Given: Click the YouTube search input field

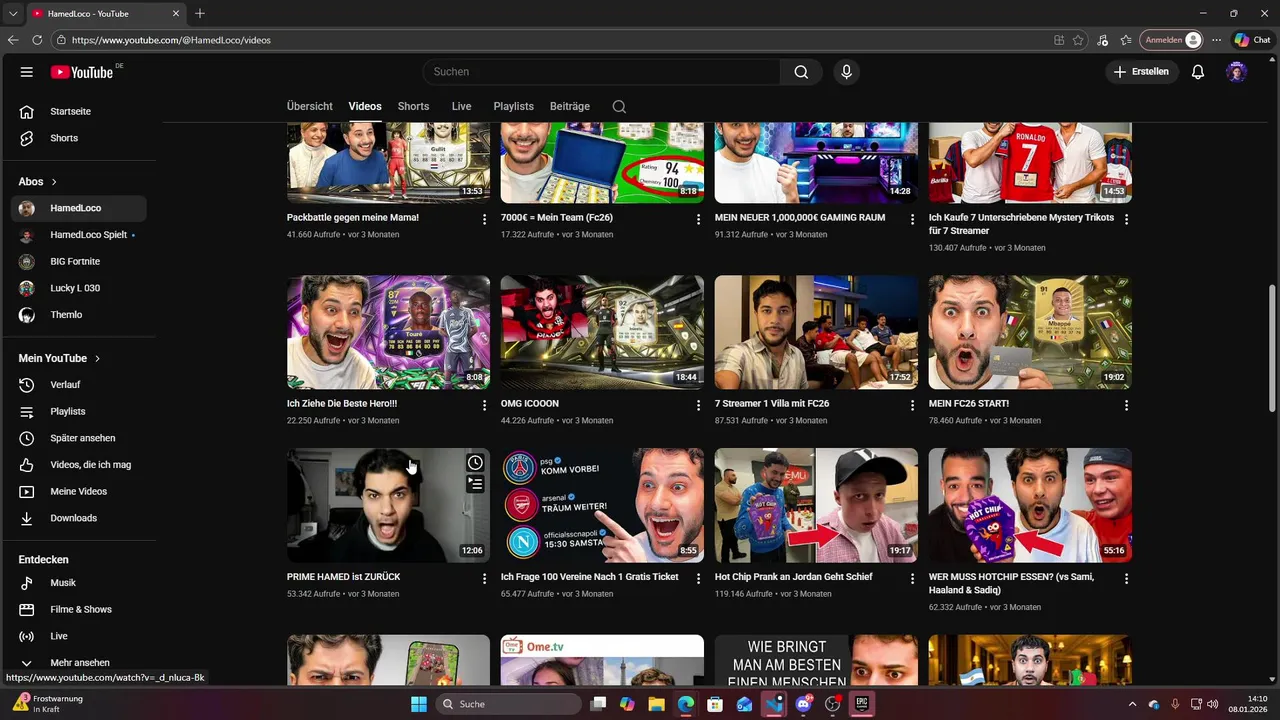Looking at the screenshot, I should pyautogui.click(x=602, y=72).
